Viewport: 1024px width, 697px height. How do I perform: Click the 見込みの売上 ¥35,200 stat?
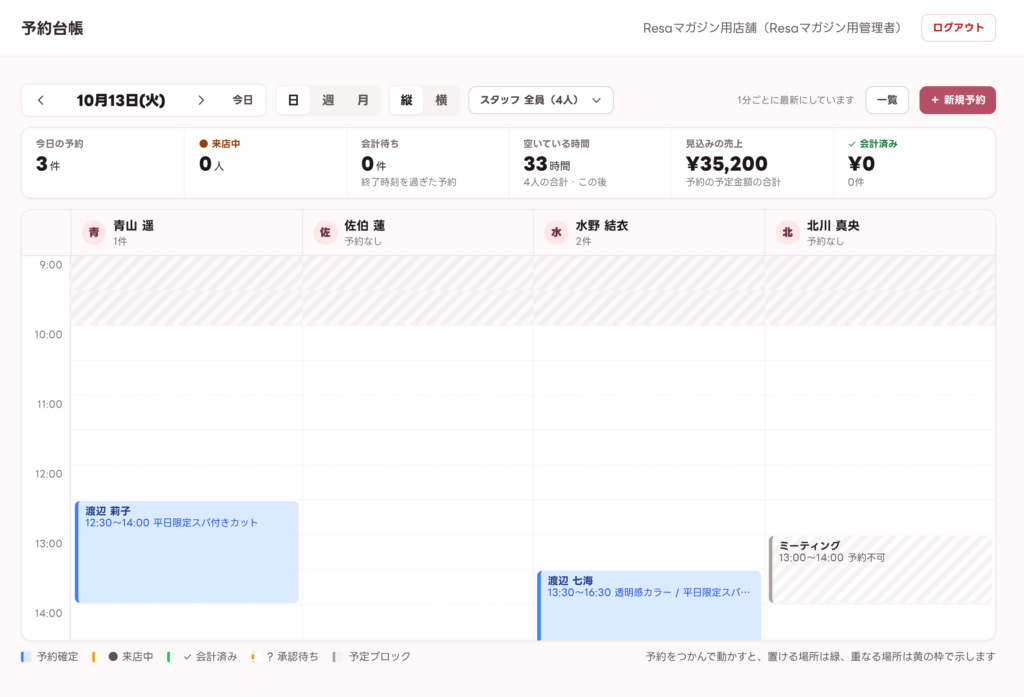click(752, 163)
